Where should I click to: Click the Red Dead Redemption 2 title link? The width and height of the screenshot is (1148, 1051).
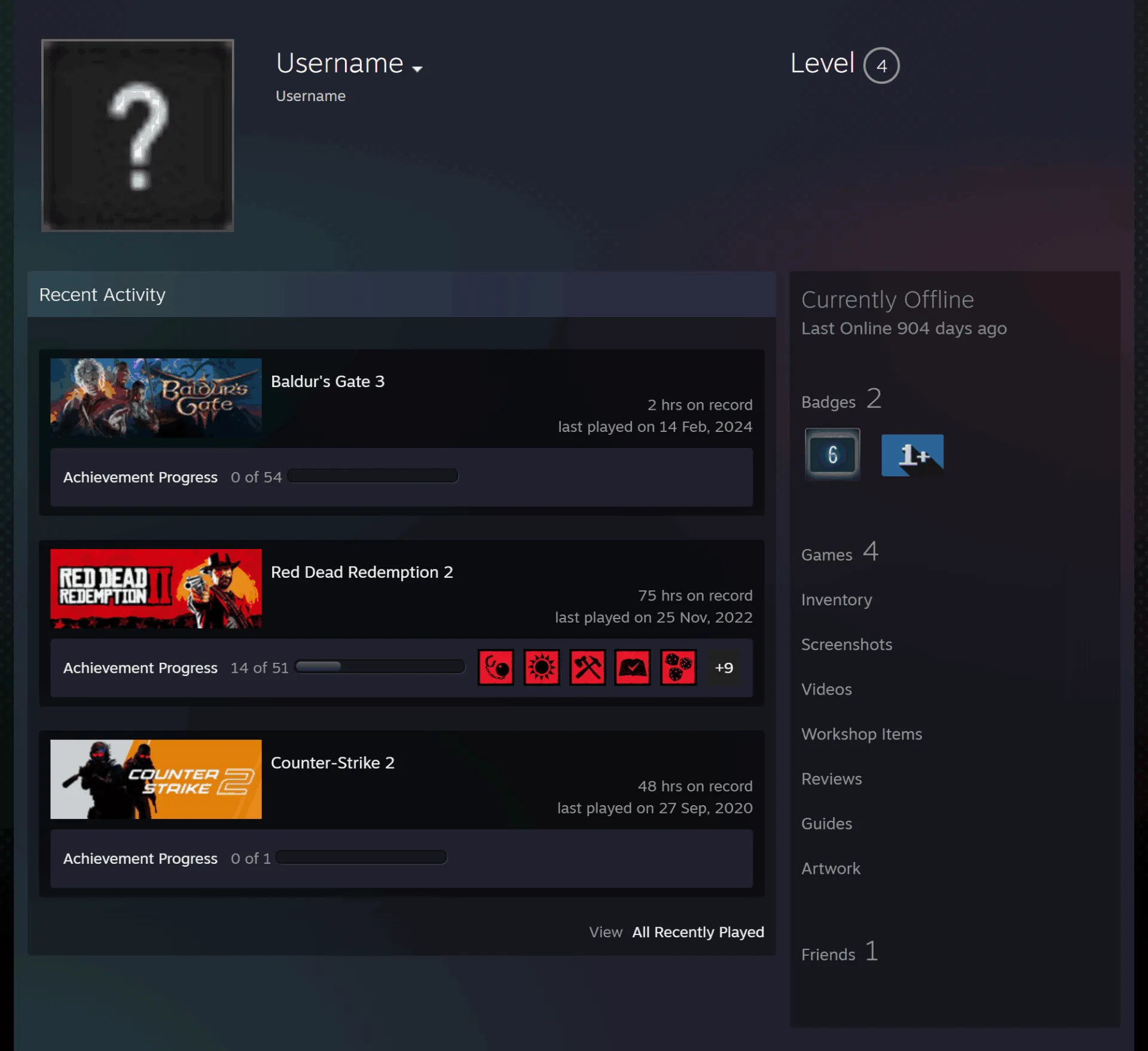(x=362, y=572)
